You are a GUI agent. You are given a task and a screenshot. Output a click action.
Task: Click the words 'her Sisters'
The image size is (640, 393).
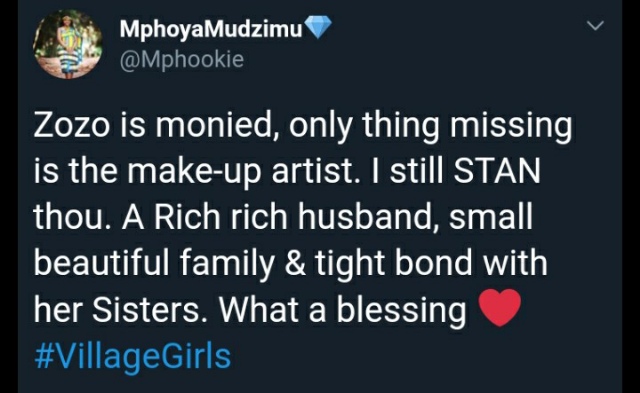coord(121,309)
